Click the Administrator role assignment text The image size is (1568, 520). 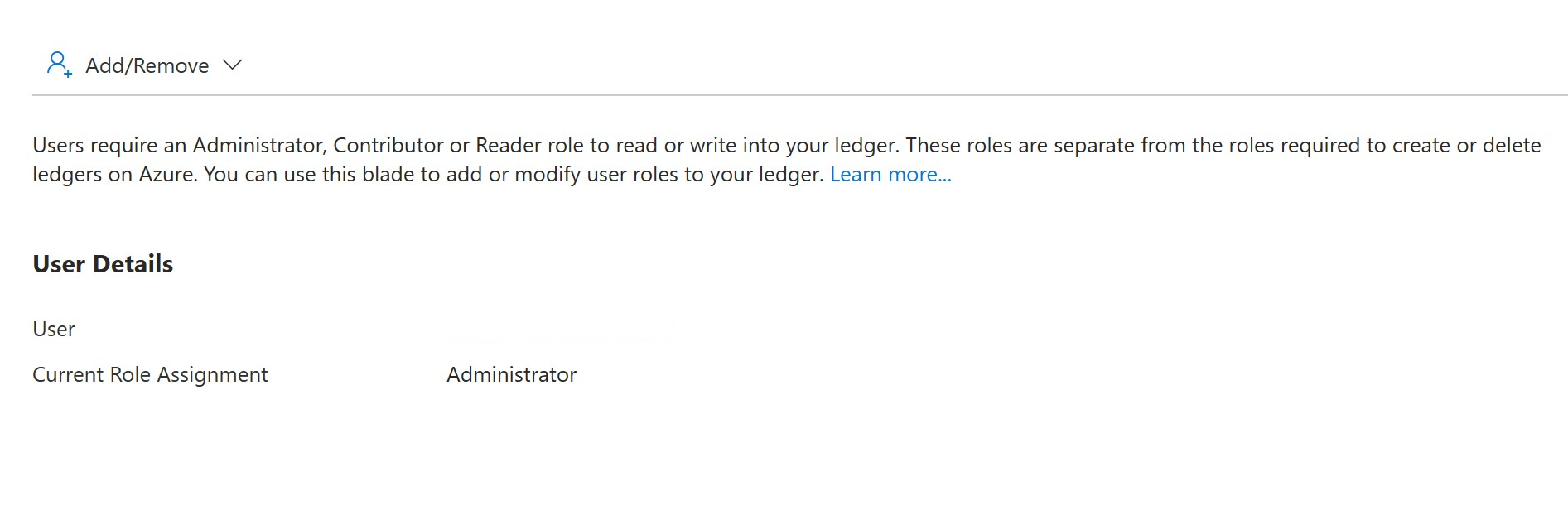511,374
